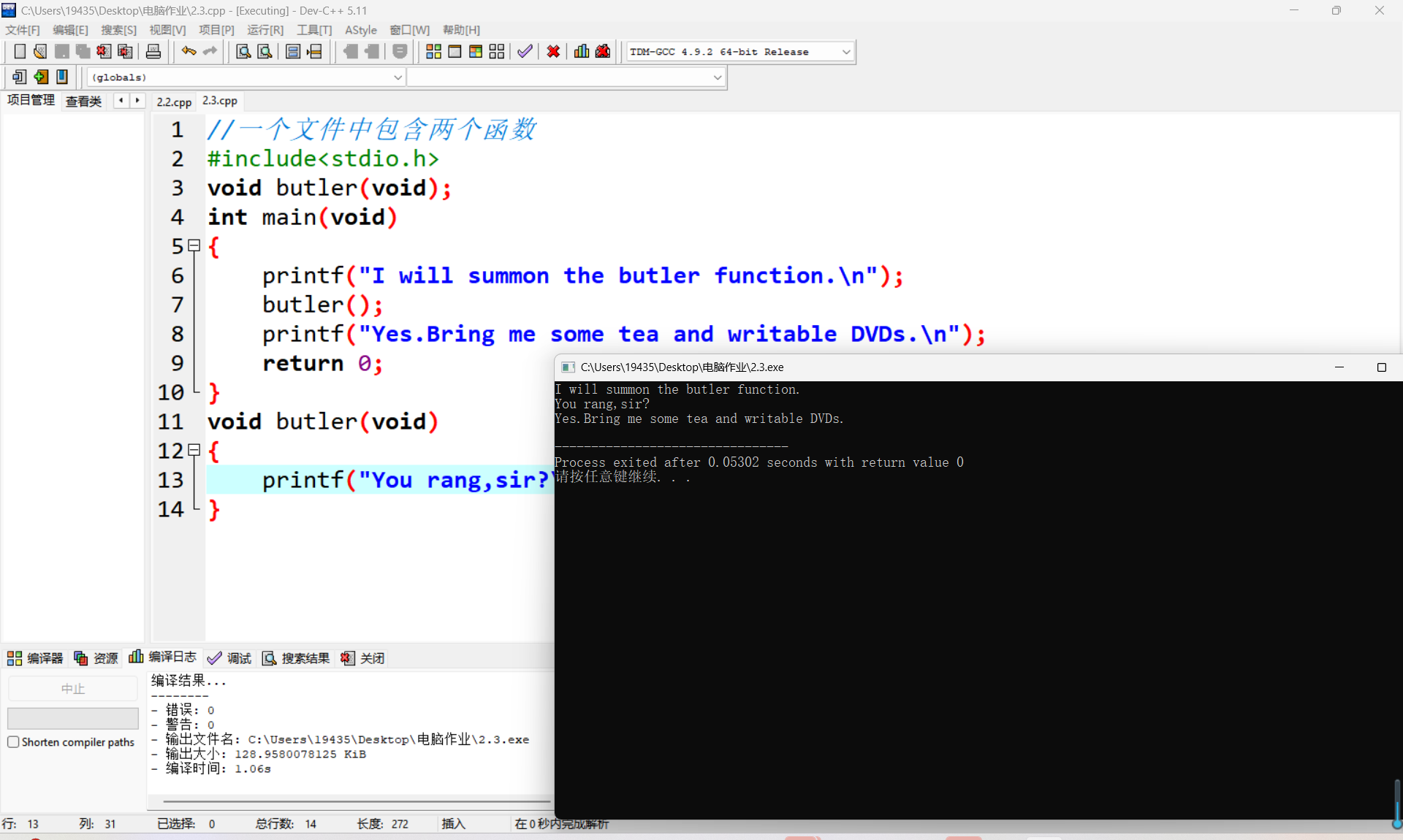Open the empty function list dropdown

pyautogui.click(x=717, y=77)
